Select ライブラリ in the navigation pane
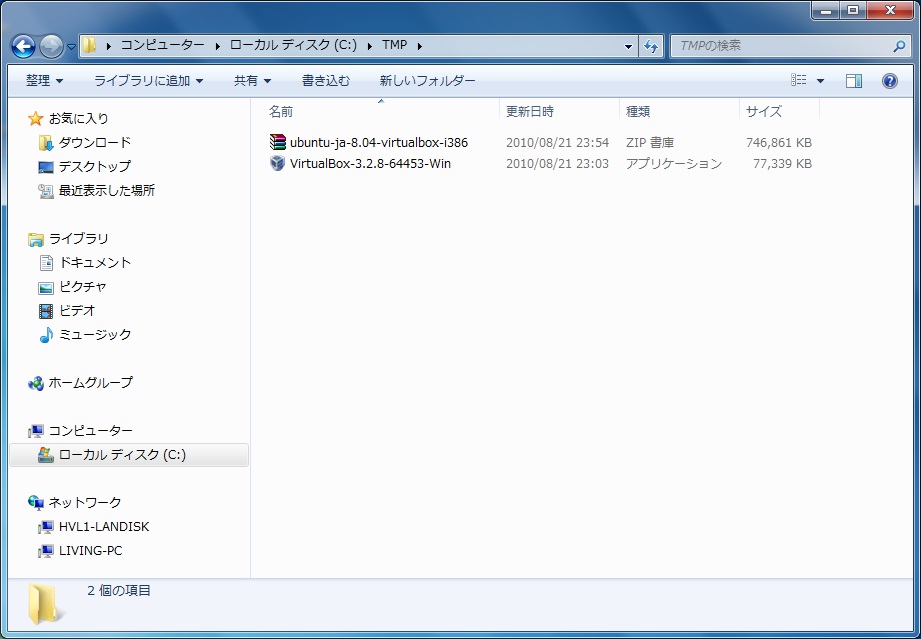Image resolution: width=921 pixels, height=639 pixels. click(78, 239)
